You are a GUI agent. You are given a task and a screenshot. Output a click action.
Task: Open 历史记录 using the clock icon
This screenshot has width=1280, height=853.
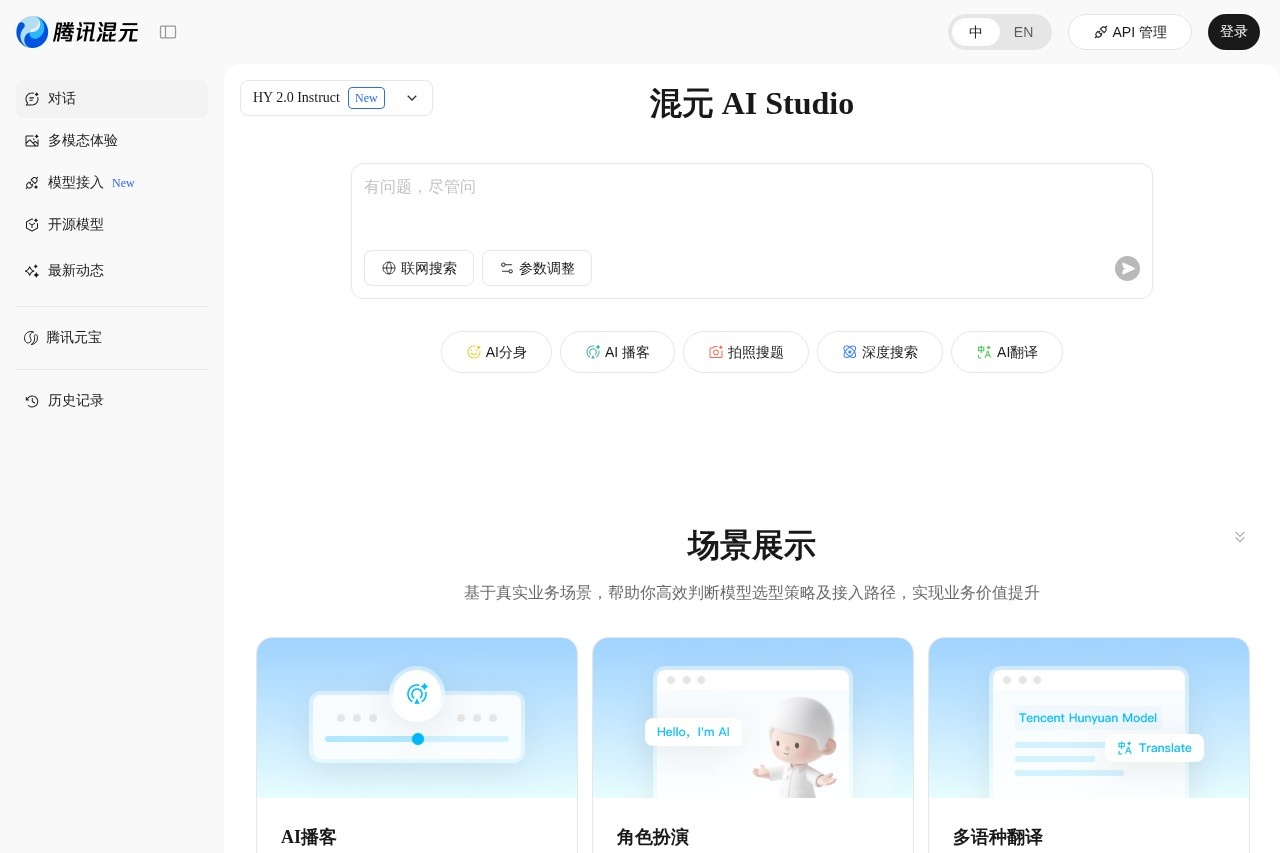(31, 400)
